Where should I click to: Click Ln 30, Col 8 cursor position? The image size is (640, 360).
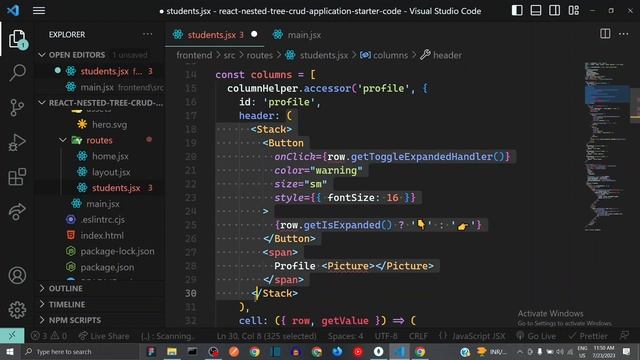pyautogui.click(x=267, y=336)
